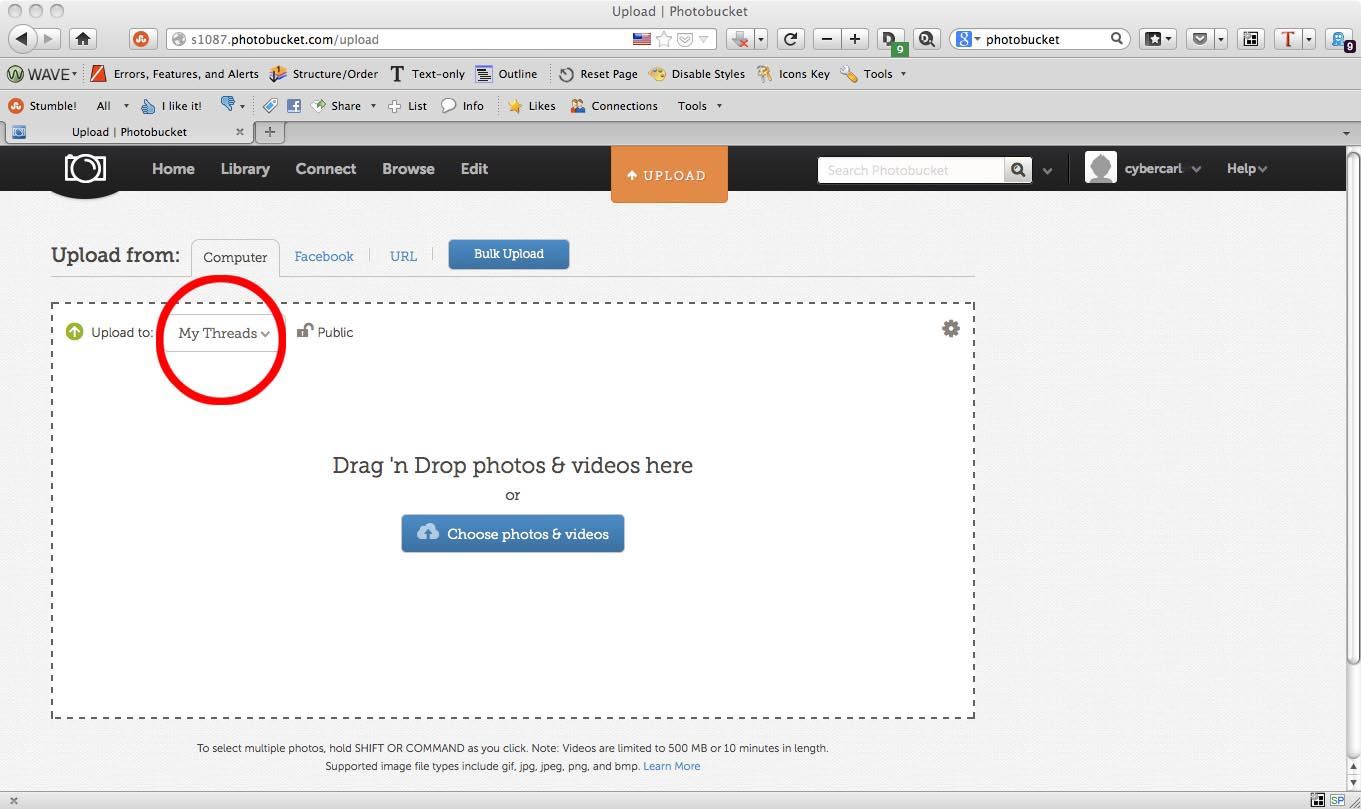1361x809 pixels.
Task: Toggle Disable Styles in WAVE toolbar
Action: (697, 74)
